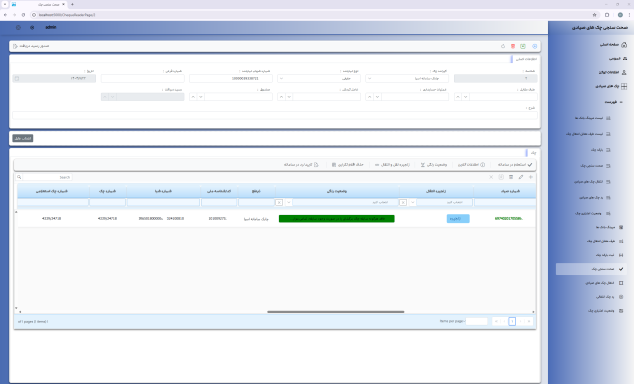The height and width of the screenshot is (384, 634).
Task: Sort by وضعیت رنگی column header
Action: click(x=337, y=191)
